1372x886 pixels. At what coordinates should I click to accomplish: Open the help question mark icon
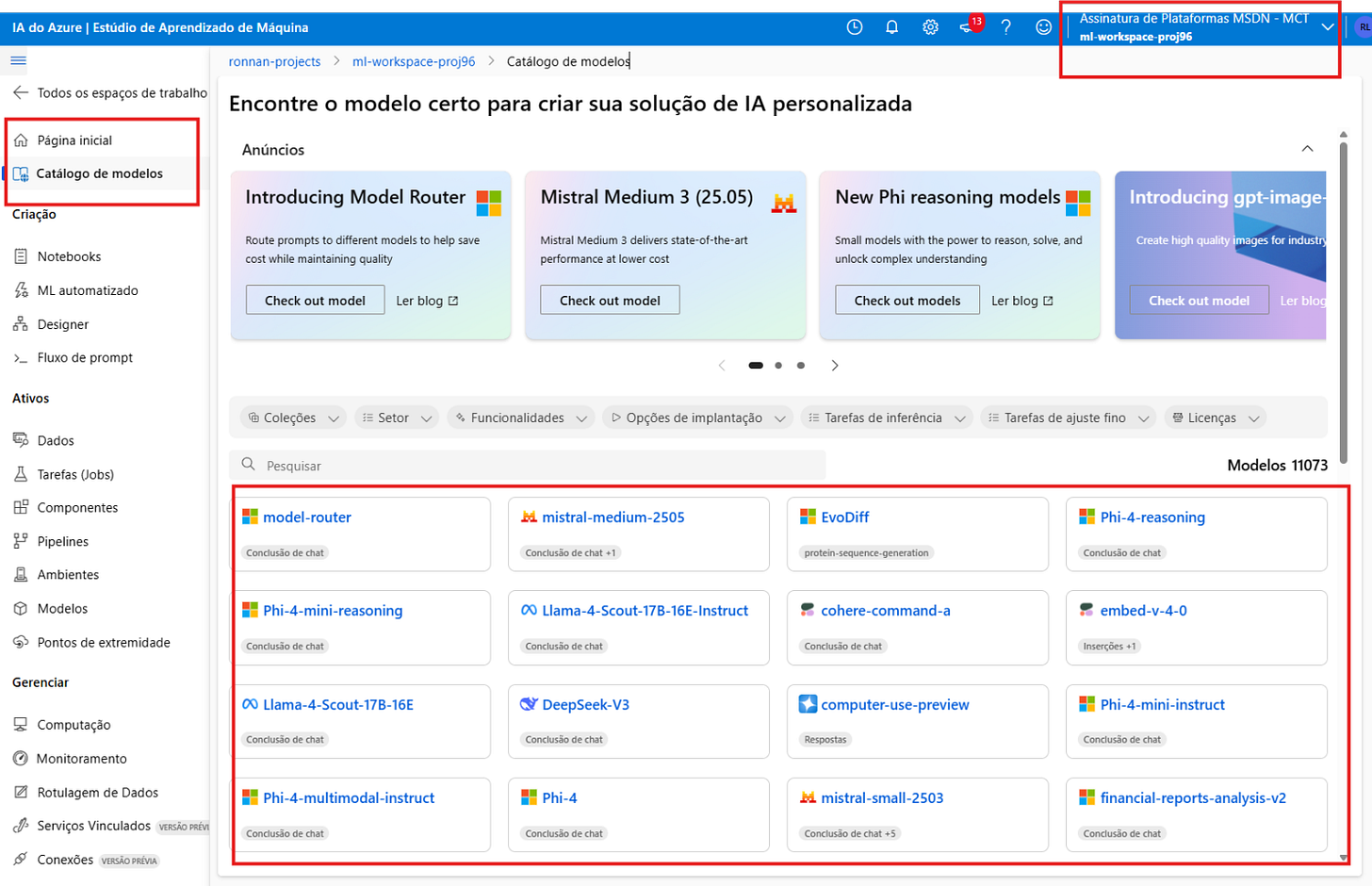[1006, 27]
